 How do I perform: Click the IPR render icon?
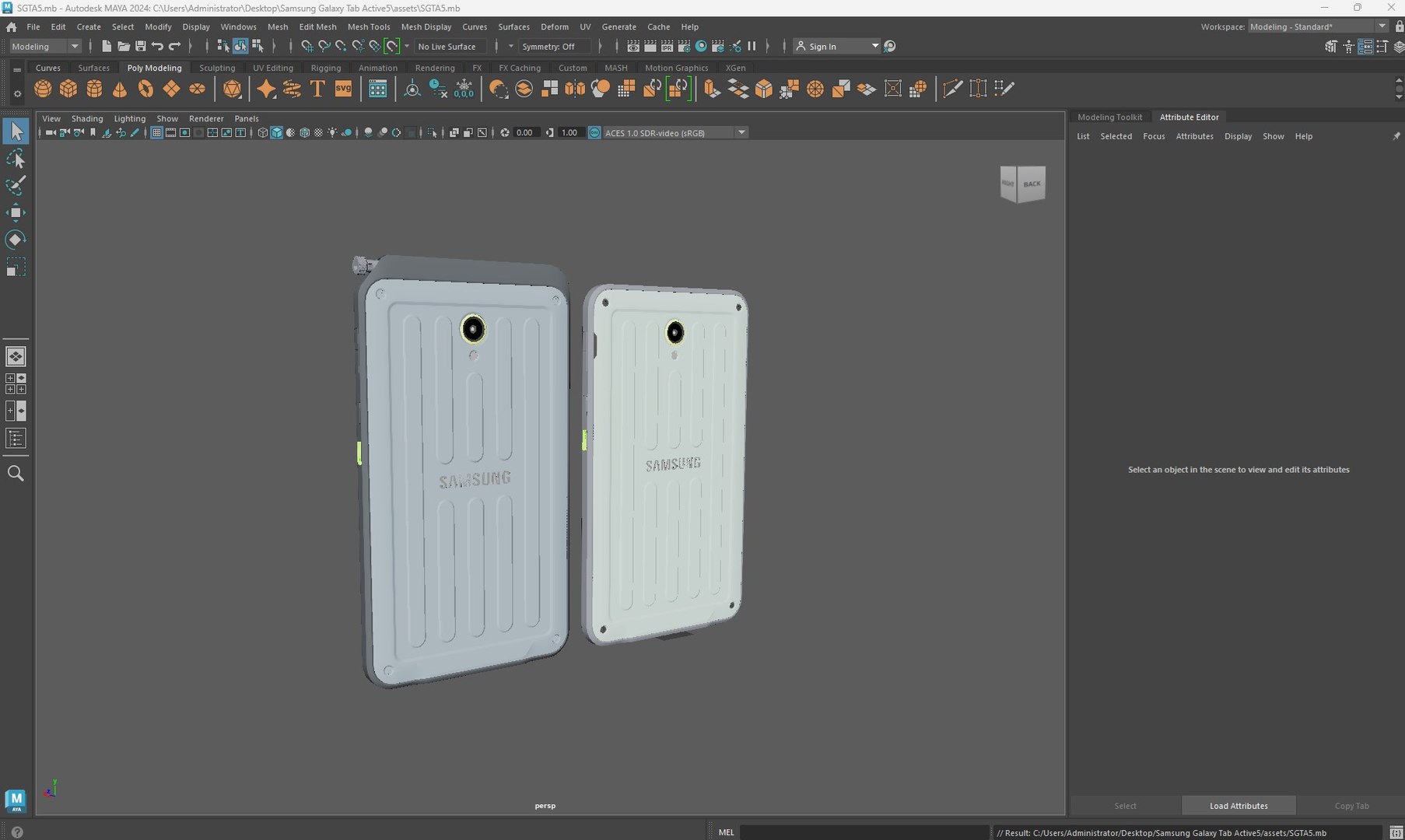[667, 46]
